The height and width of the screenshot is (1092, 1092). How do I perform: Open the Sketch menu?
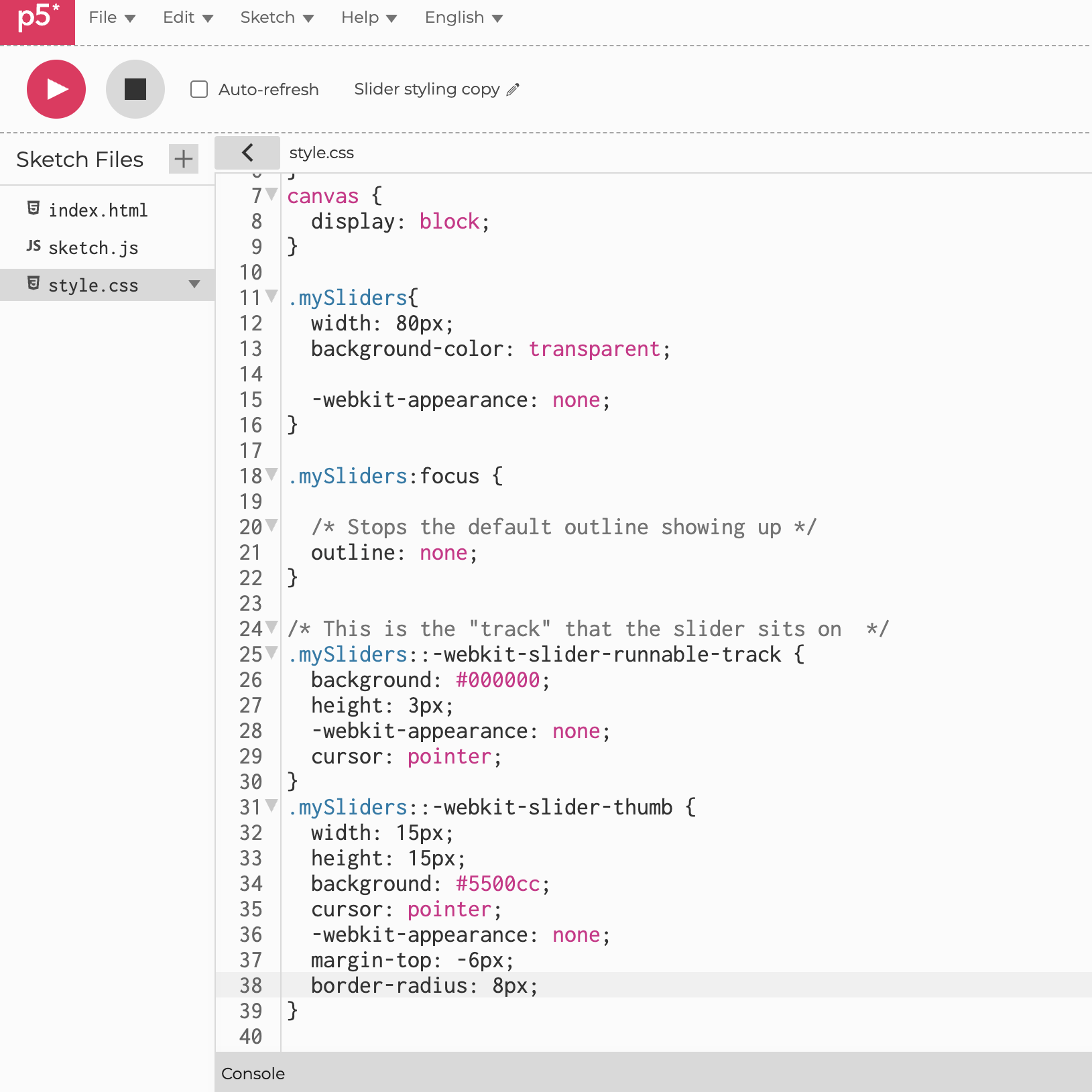pyautogui.click(x=277, y=17)
